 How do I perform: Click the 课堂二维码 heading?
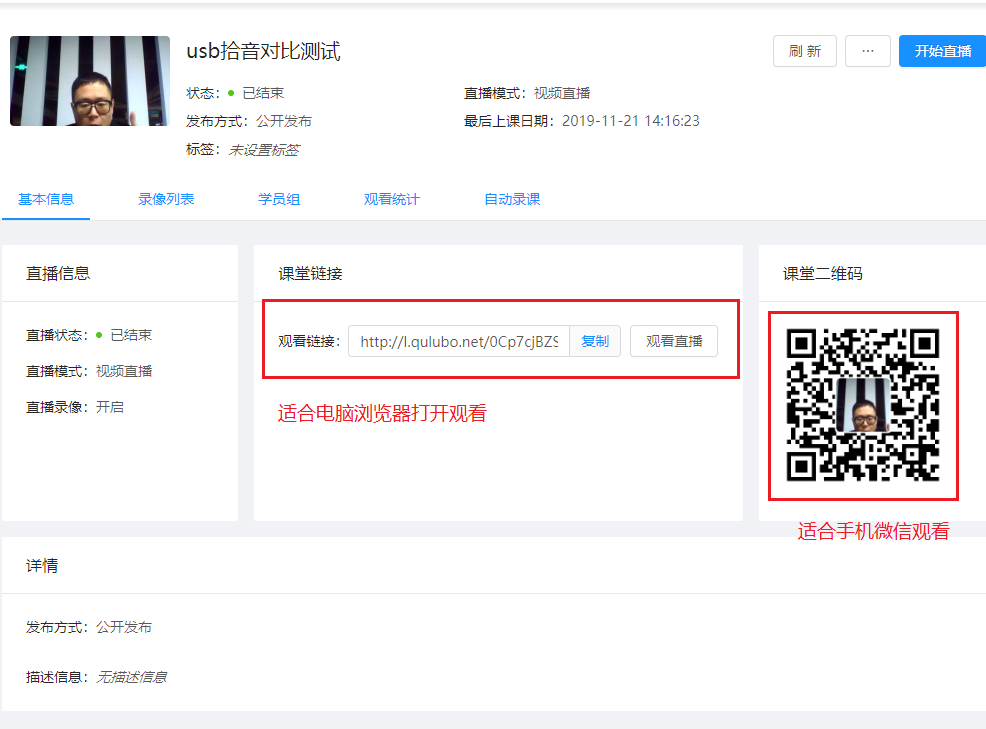pyautogui.click(x=823, y=274)
